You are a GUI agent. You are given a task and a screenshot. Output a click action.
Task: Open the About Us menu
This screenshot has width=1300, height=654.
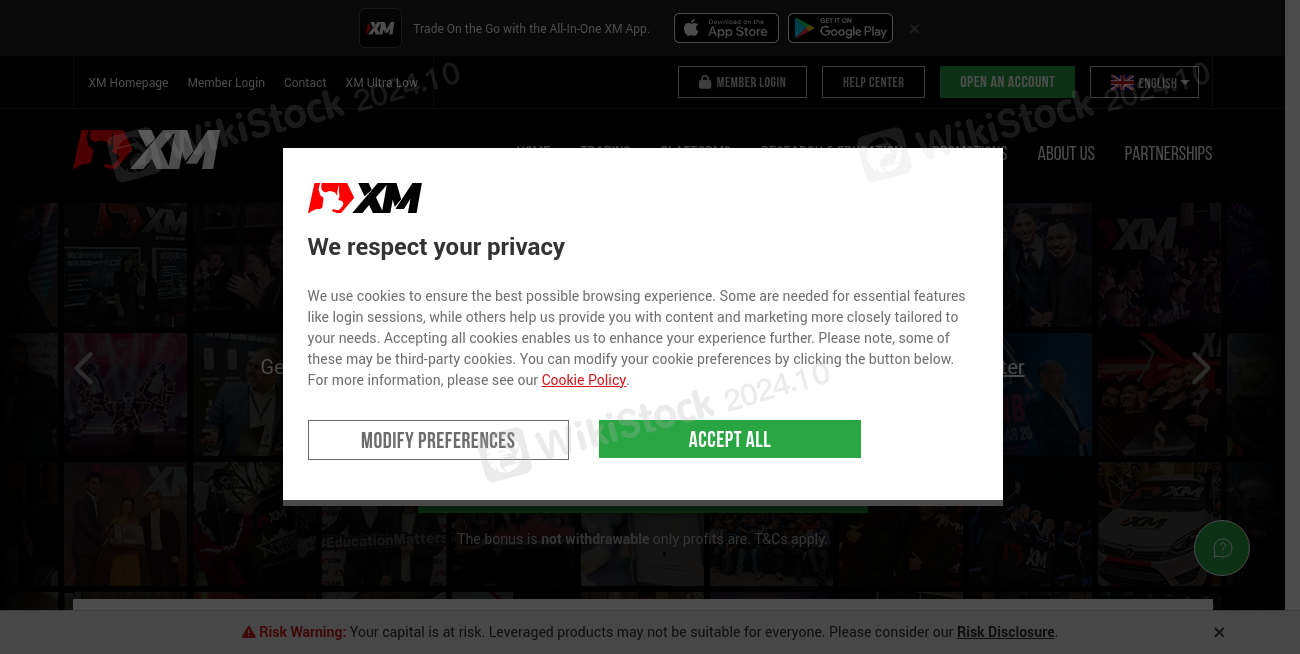pyautogui.click(x=1066, y=153)
